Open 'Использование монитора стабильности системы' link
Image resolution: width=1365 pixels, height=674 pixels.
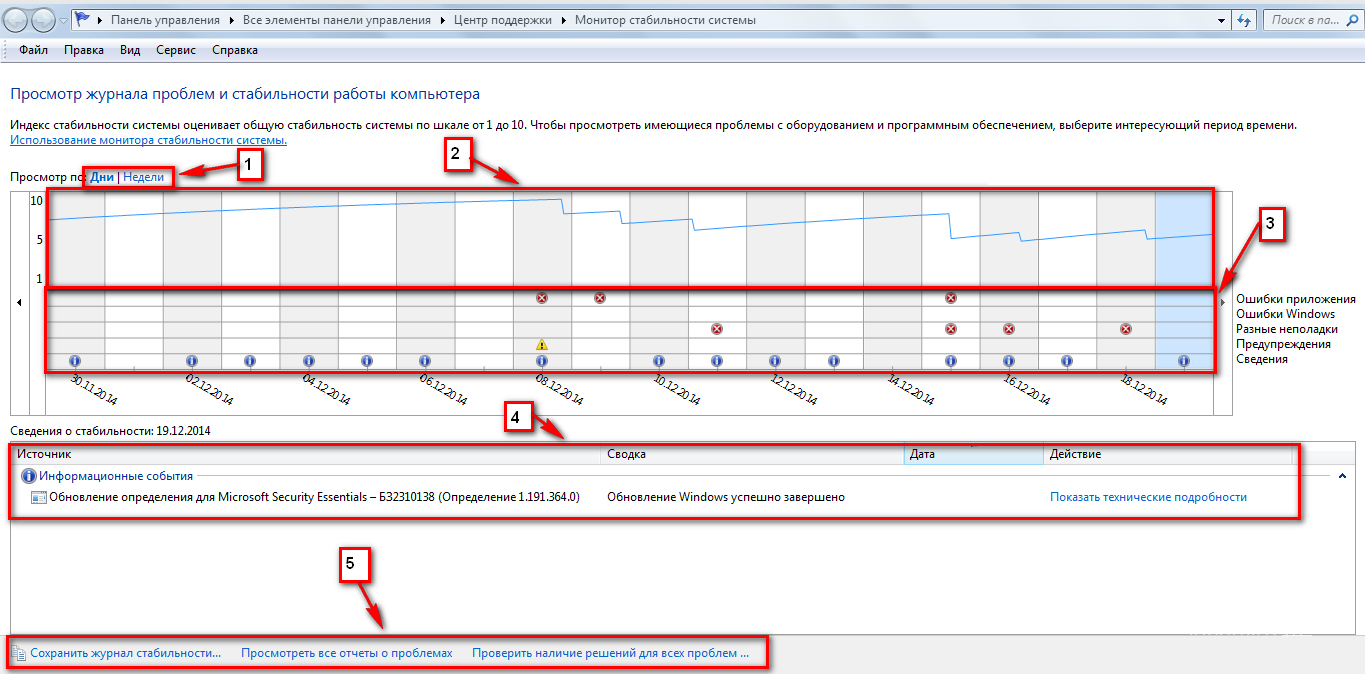pos(148,140)
